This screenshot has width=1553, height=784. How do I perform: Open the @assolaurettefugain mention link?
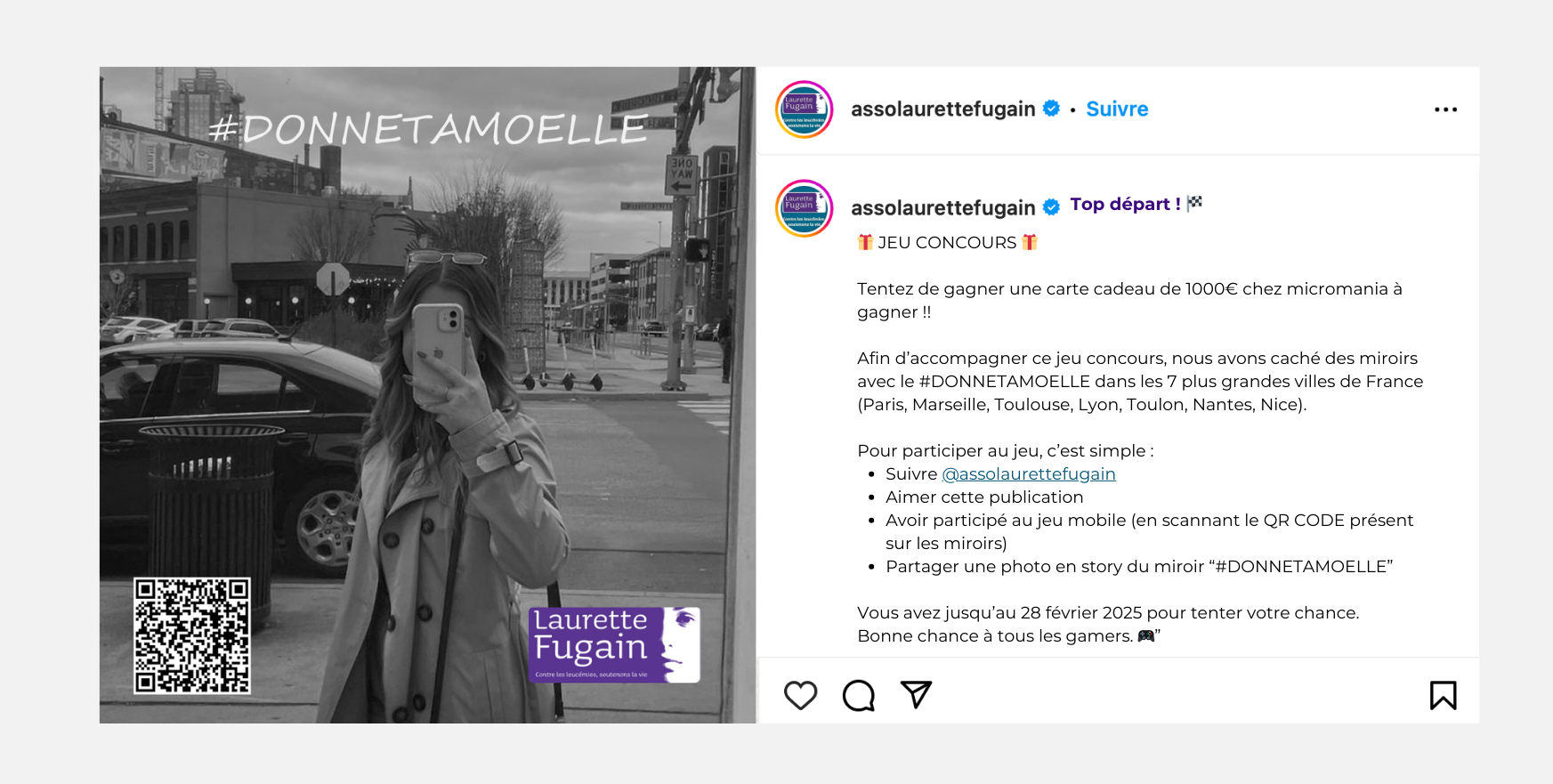pyautogui.click(x=1028, y=474)
